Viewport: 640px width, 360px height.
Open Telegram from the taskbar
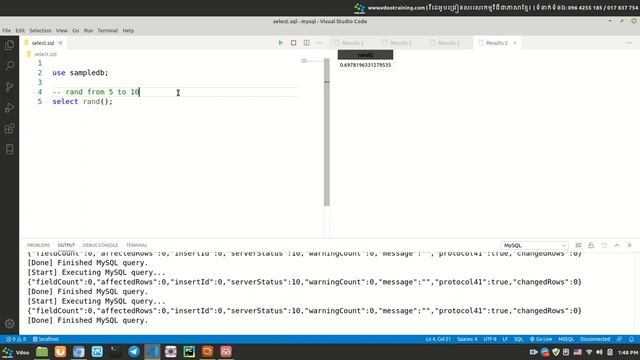pos(134,351)
